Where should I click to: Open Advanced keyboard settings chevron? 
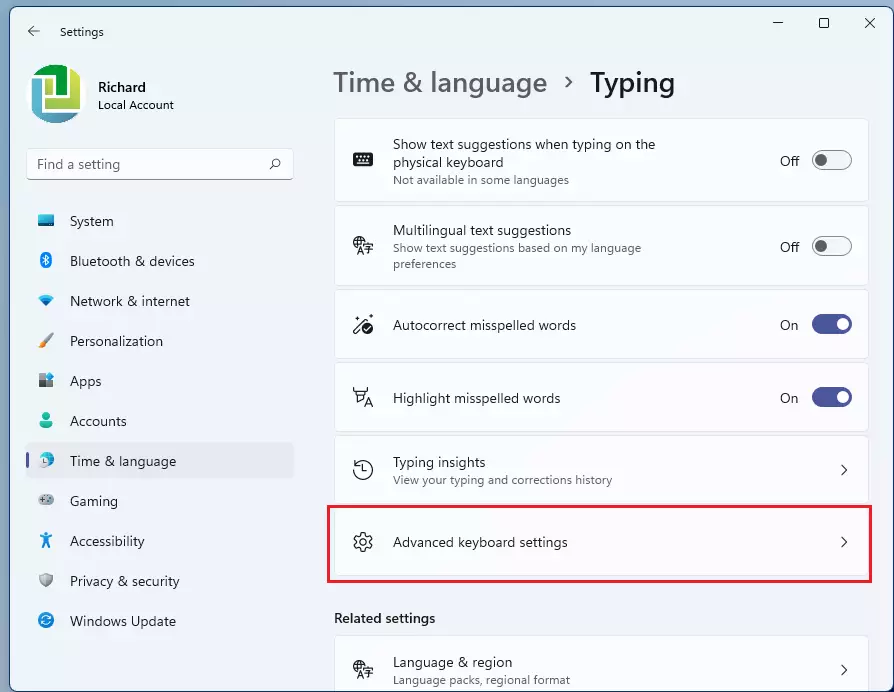(x=844, y=542)
